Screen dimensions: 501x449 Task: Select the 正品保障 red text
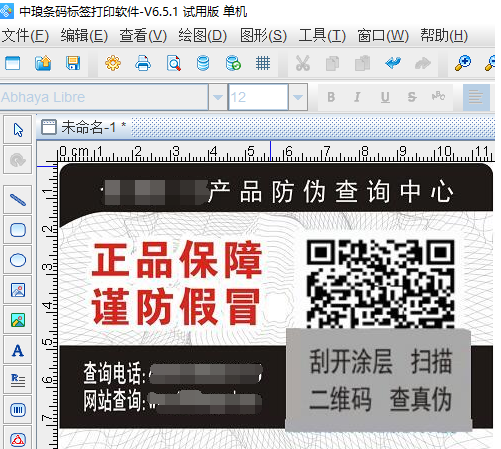coord(177,259)
